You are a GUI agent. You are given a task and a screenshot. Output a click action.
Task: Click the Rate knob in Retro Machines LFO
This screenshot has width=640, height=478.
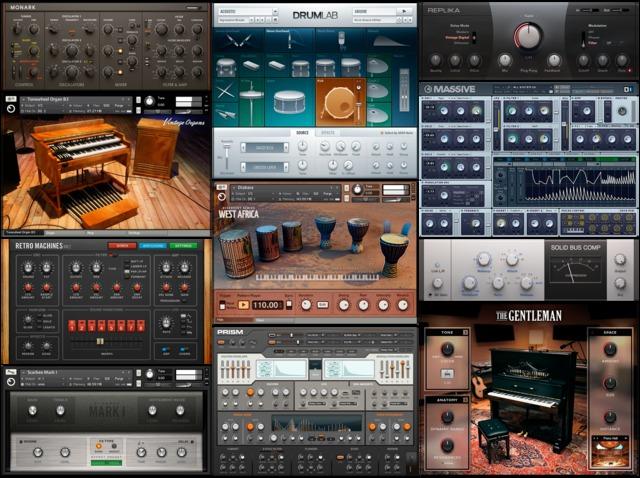coord(166,323)
